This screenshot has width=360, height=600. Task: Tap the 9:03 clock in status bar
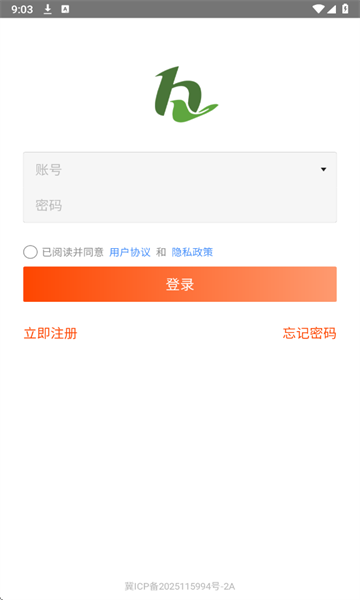(22, 9)
